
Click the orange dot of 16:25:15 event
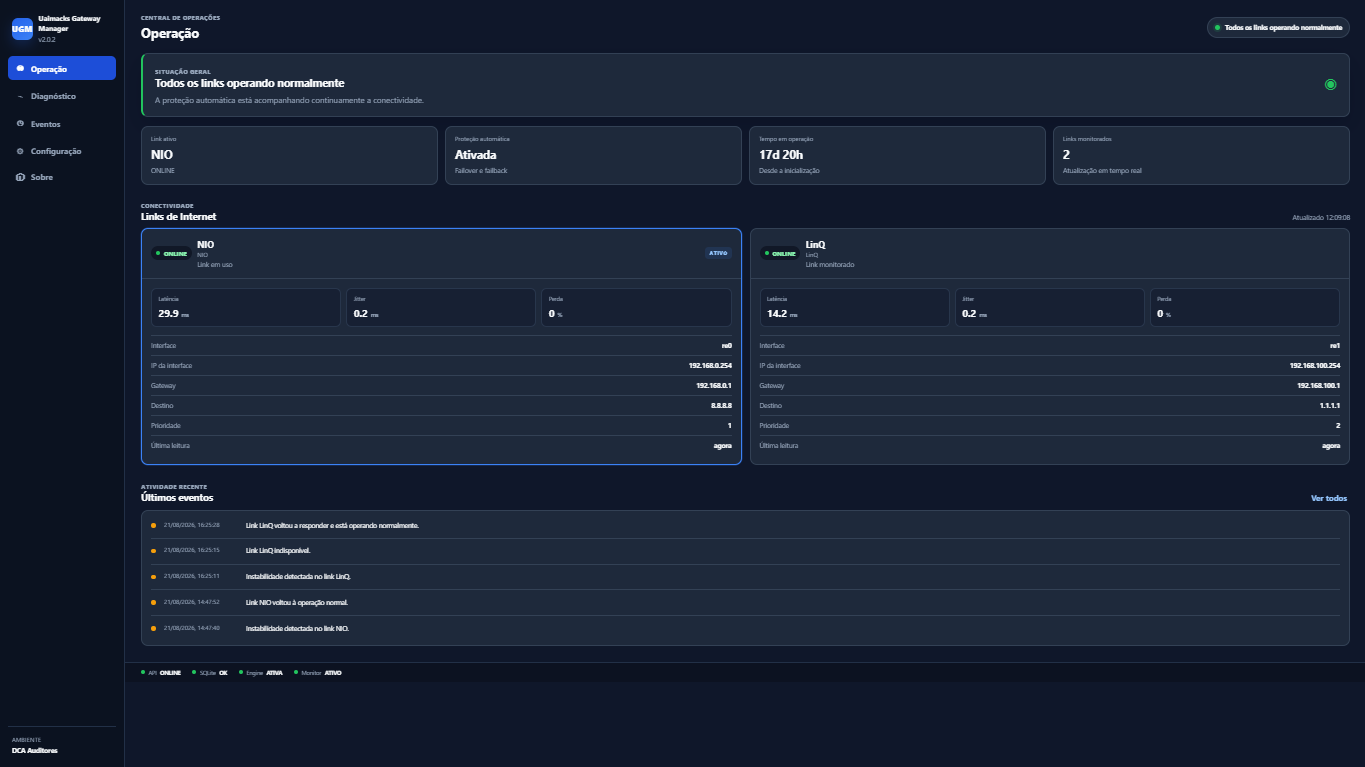pyautogui.click(x=153, y=550)
